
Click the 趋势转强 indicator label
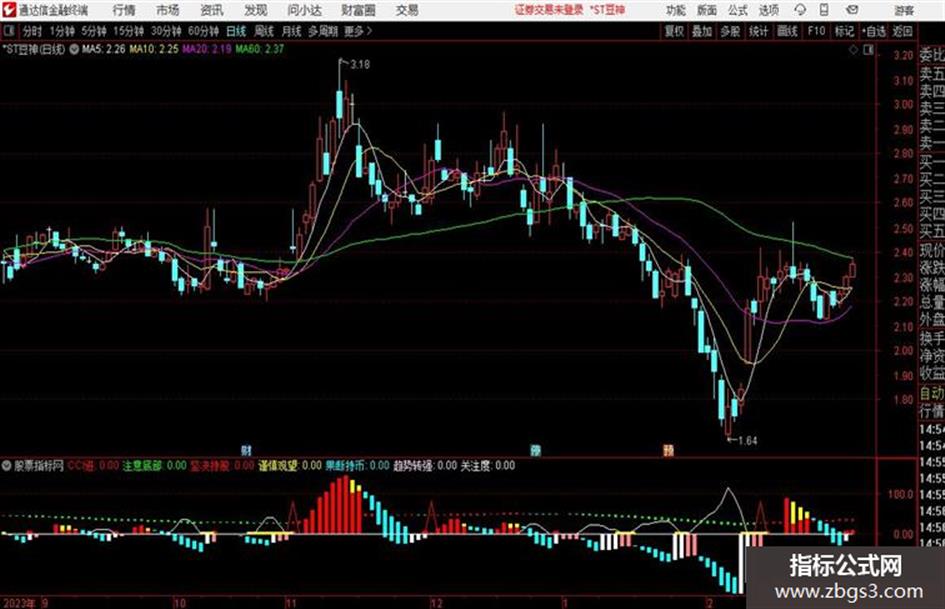click(413, 465)
